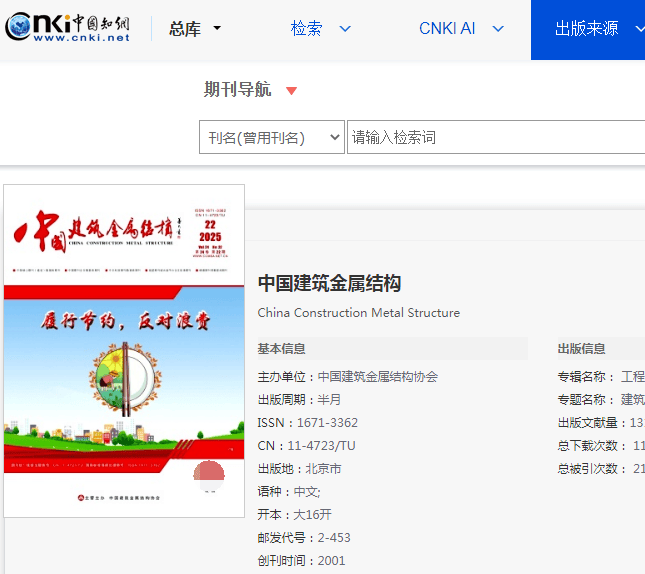Open the 刊名(曾用刊名) search field dropdown
The width and height of the screenshot is (645, 574).
pyautogui.click(x=271, y=137)
